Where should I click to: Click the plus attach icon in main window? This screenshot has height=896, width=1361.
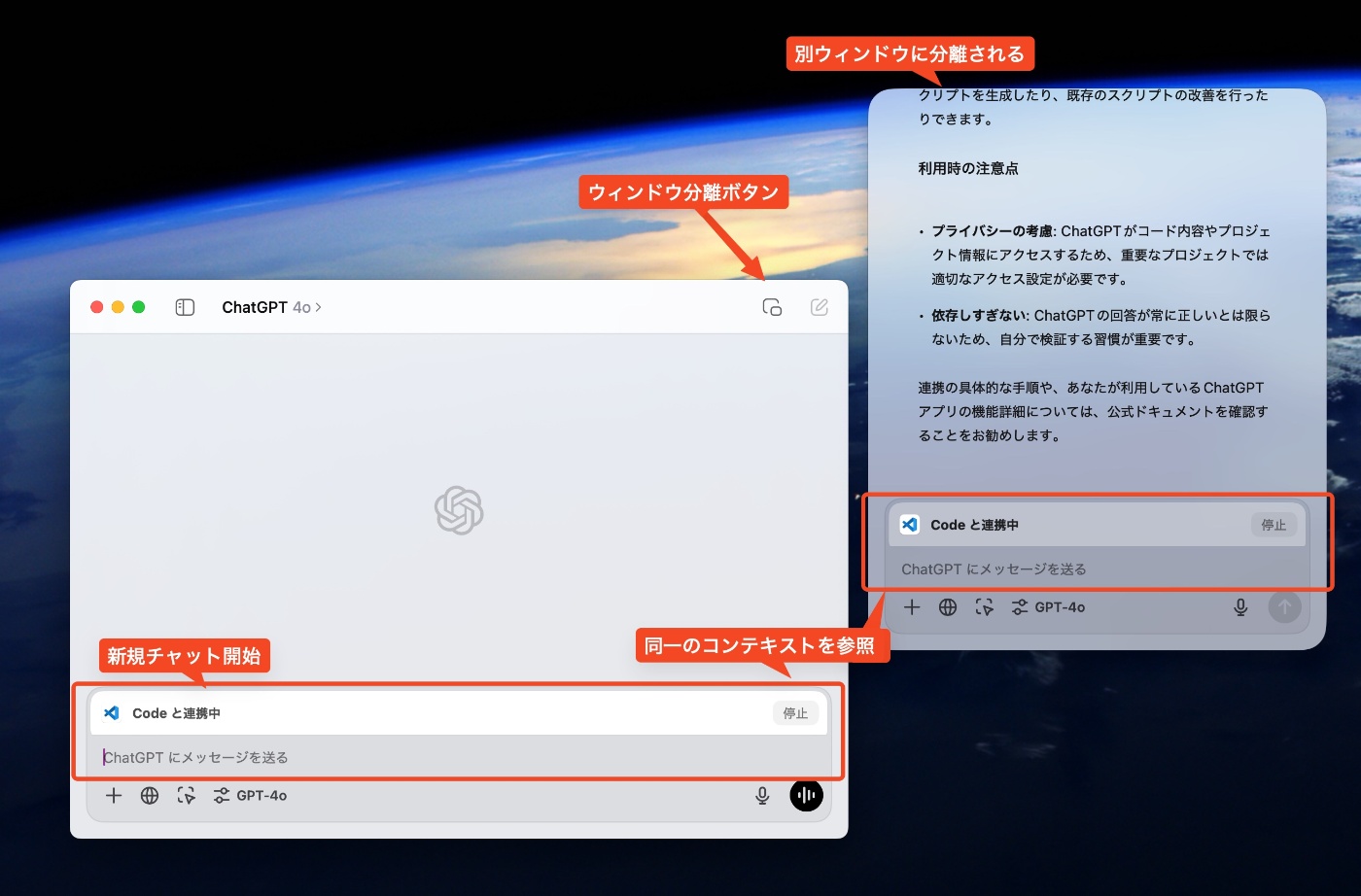[x=114, y=796]
